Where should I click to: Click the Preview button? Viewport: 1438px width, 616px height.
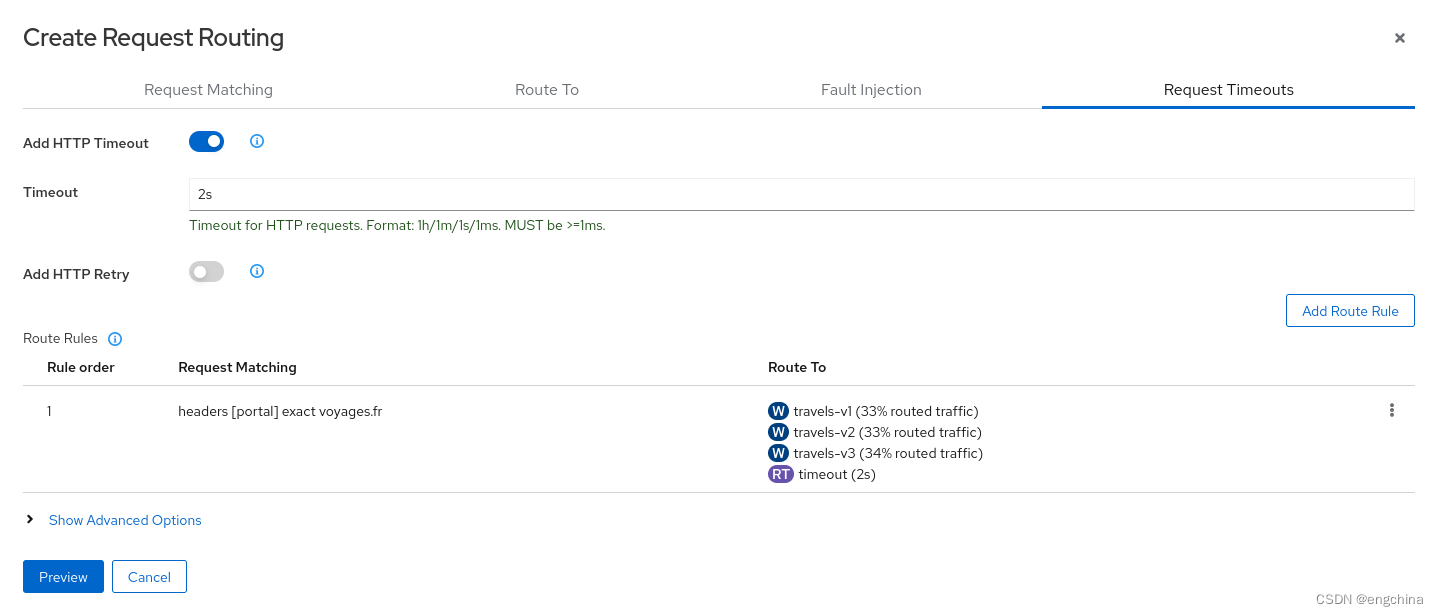pyautogui.click(x=63, y=577)
